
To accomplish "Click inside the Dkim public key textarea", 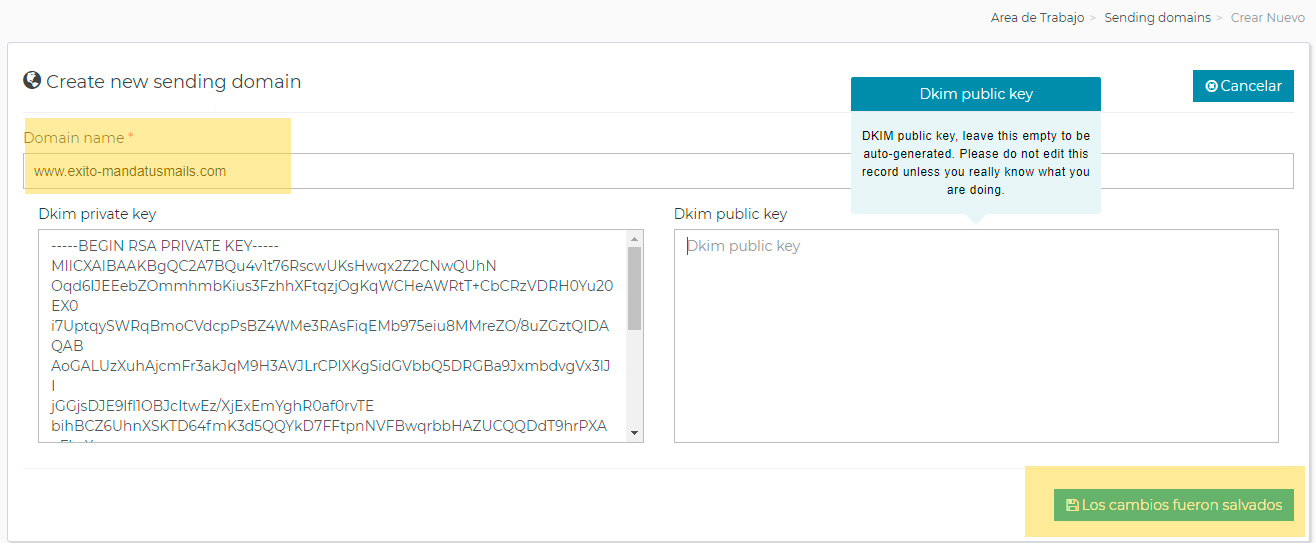I will coord(976,336).
